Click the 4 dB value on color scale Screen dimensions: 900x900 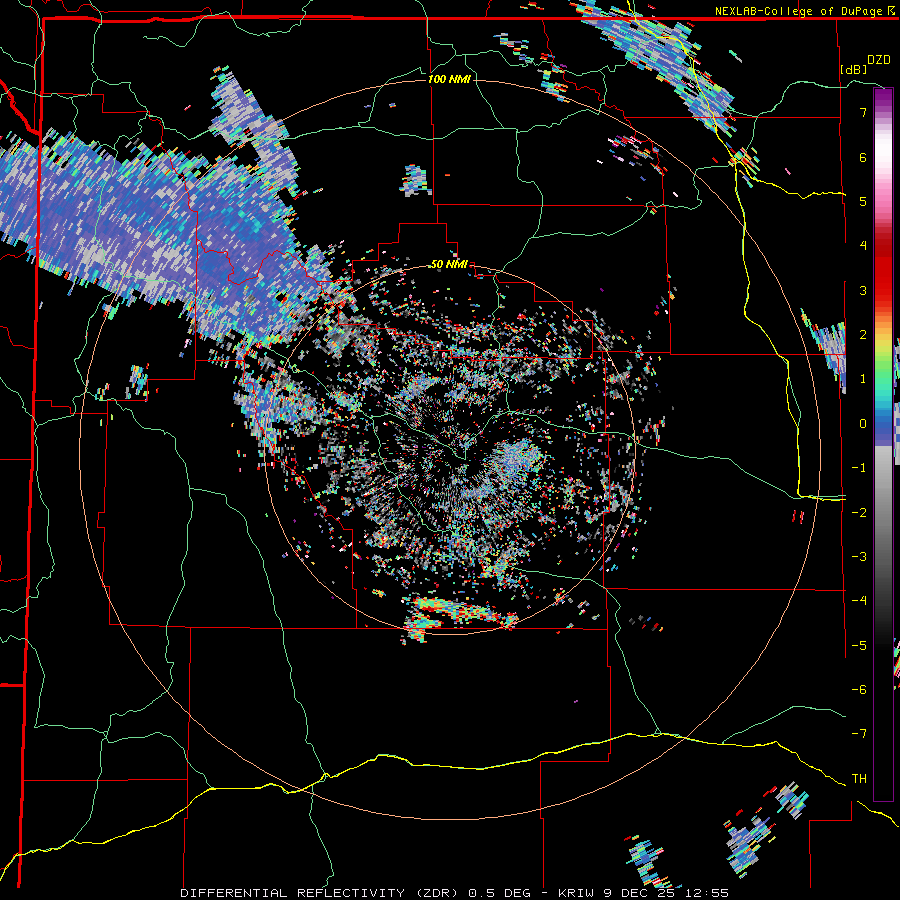click(x=863, y=246)
